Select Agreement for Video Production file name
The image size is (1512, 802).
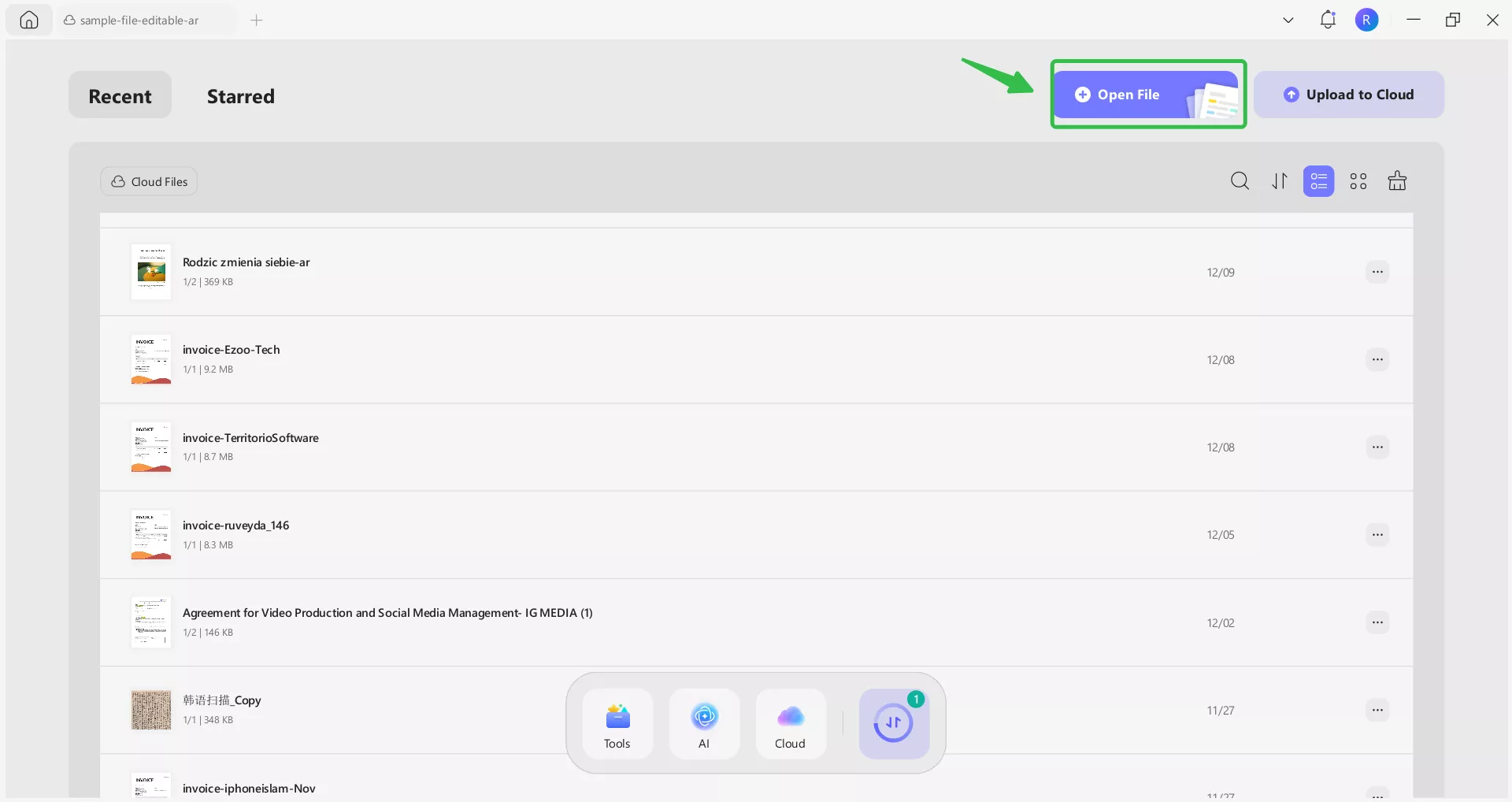click(x=387, y=613)
